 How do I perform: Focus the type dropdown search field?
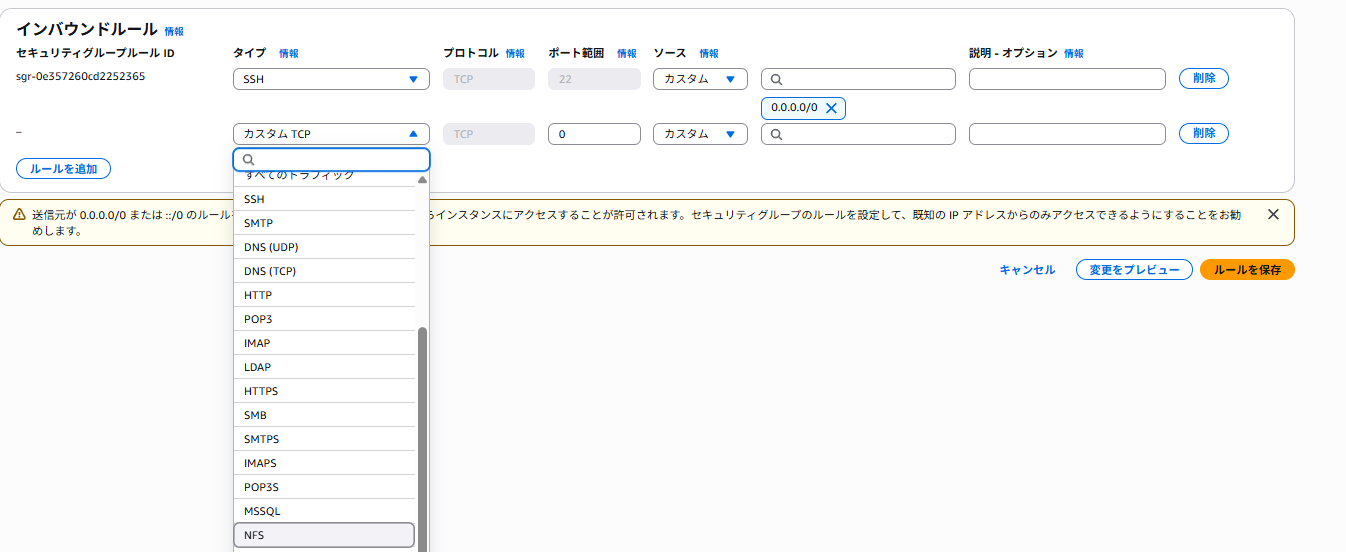tap(331, 160)
